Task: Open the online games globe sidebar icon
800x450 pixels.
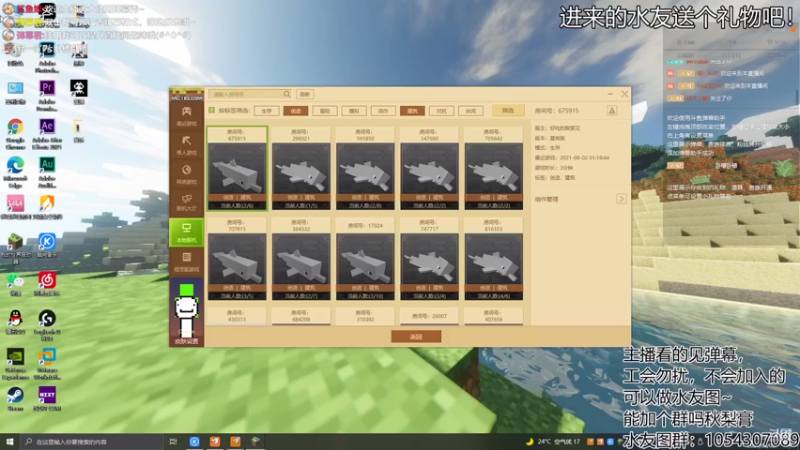Action: coord(186,173)
